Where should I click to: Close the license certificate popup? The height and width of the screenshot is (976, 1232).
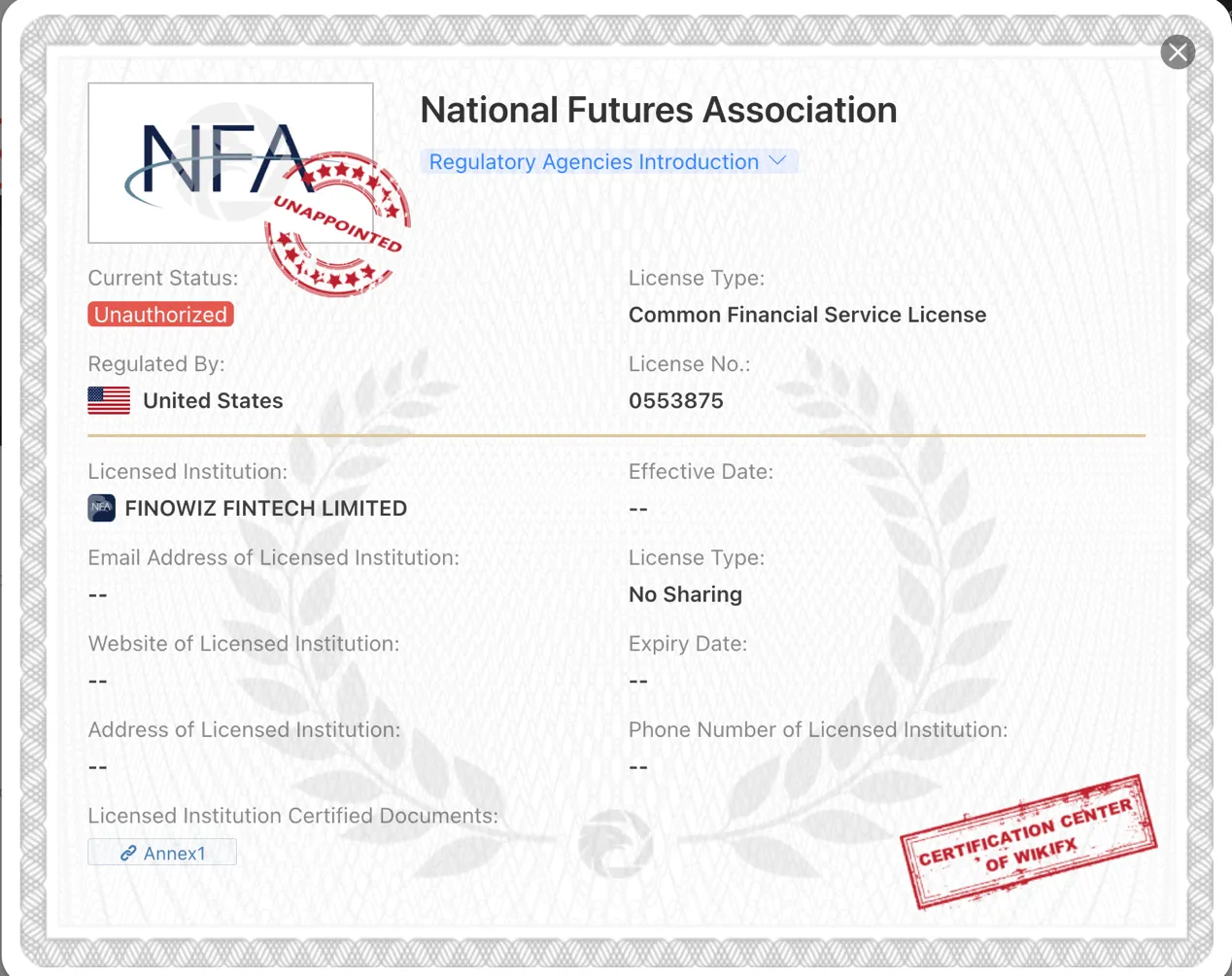coord(1178,51)
